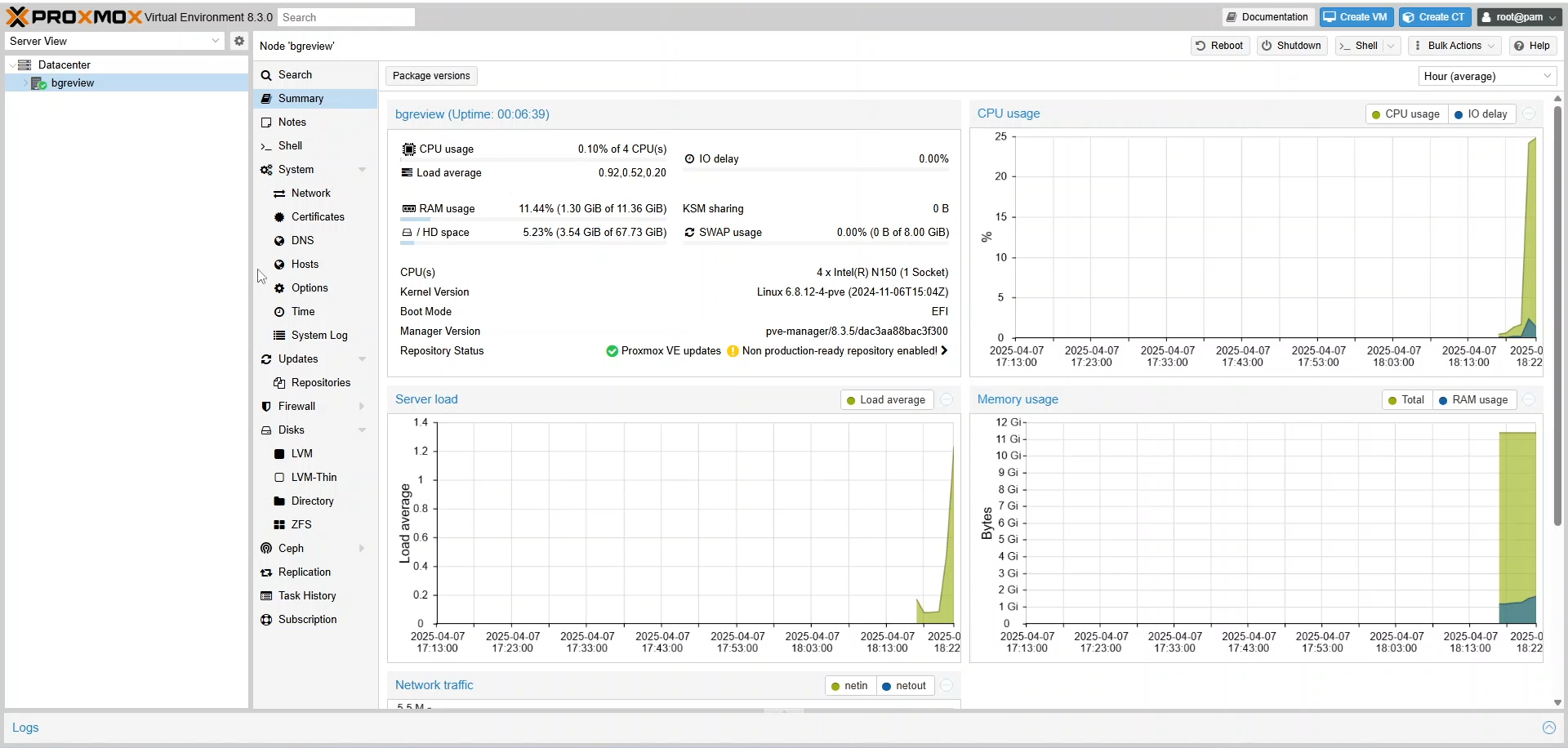Image resolution: width=1568 pixels, height=748 pixels.
Task: Toggle netin series in legend
Action: tap(850, 686)
